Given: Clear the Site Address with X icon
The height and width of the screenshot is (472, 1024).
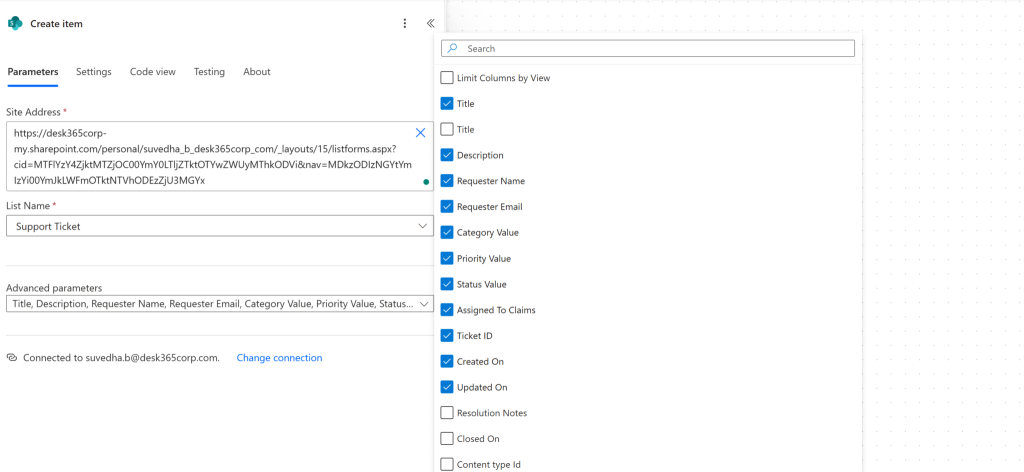Looking at the screenshot, I should [421, 133].
